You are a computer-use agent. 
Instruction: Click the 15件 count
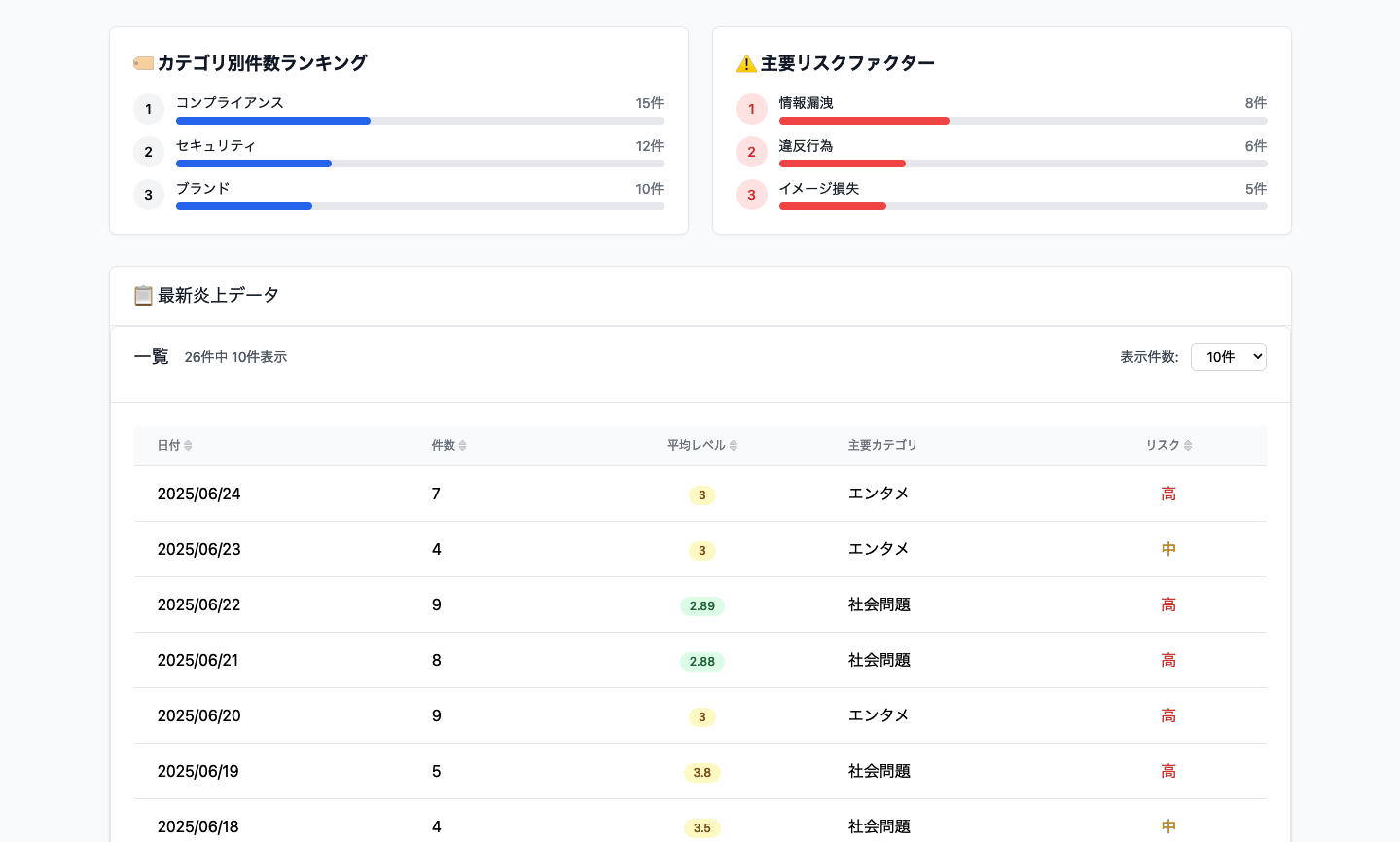pos(650,103)
